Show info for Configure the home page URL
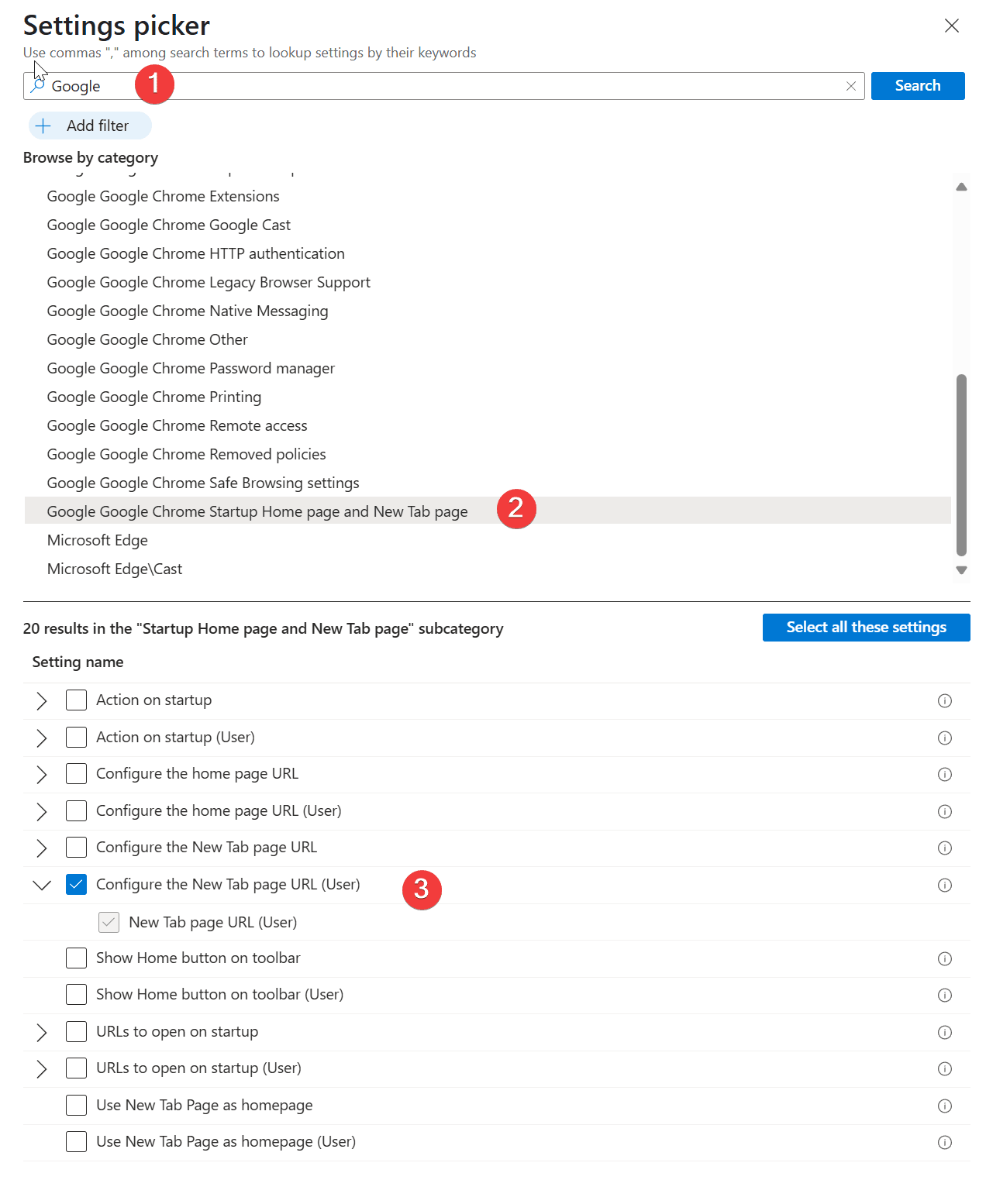986x1204 pixels. 945,774
